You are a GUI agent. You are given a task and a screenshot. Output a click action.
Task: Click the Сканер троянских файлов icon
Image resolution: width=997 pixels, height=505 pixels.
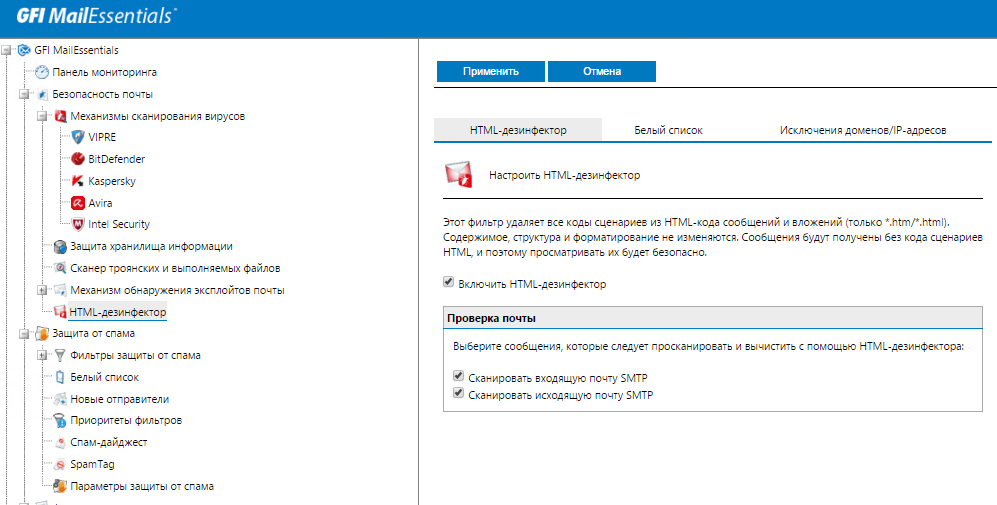pos(60,268)
